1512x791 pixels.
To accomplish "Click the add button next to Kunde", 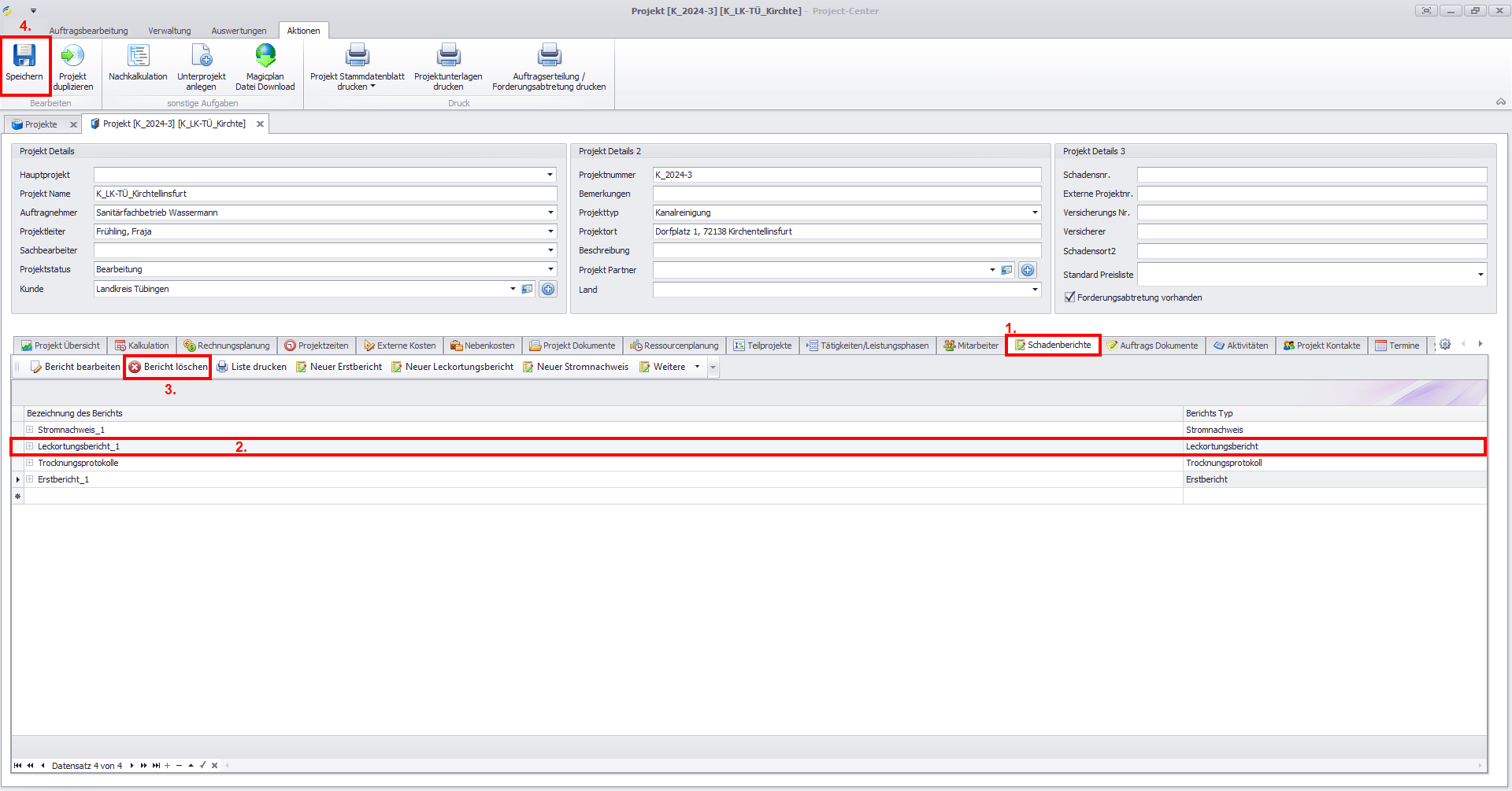I will click(x=548, y=289).
